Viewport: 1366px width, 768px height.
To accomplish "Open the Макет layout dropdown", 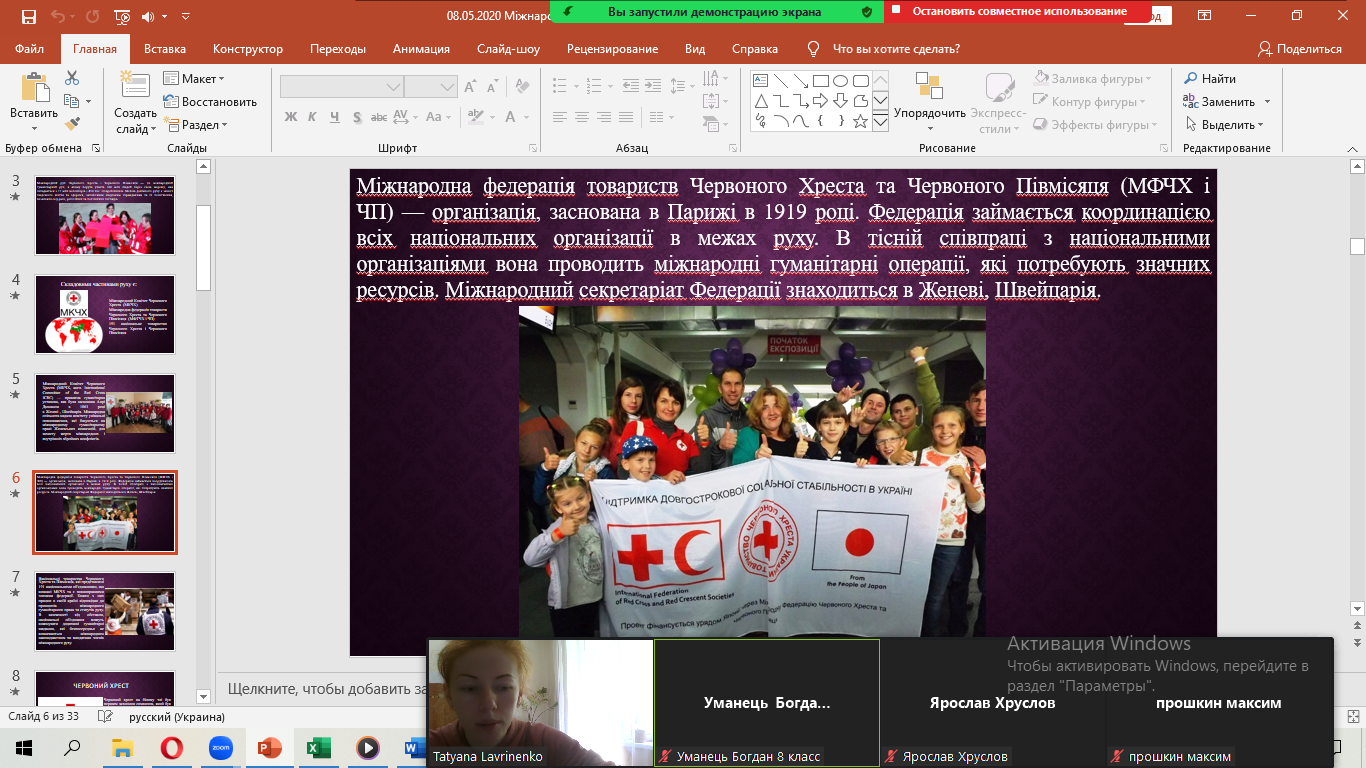I will click(196, 79).
